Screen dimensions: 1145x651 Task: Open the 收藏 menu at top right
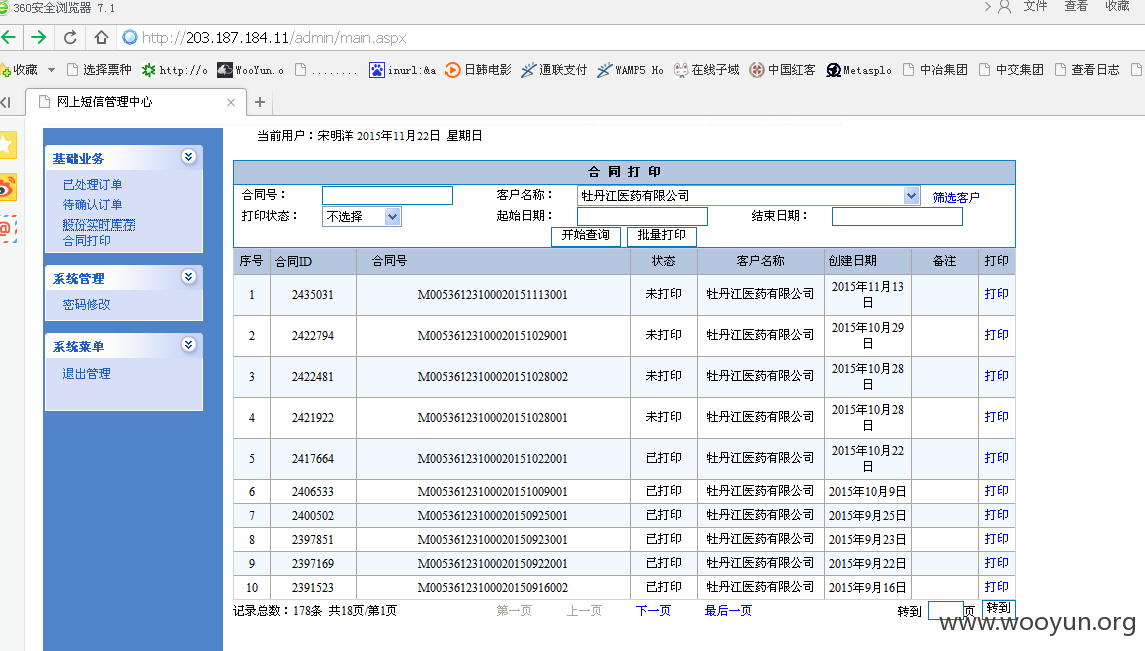[x=1117, y=7]
